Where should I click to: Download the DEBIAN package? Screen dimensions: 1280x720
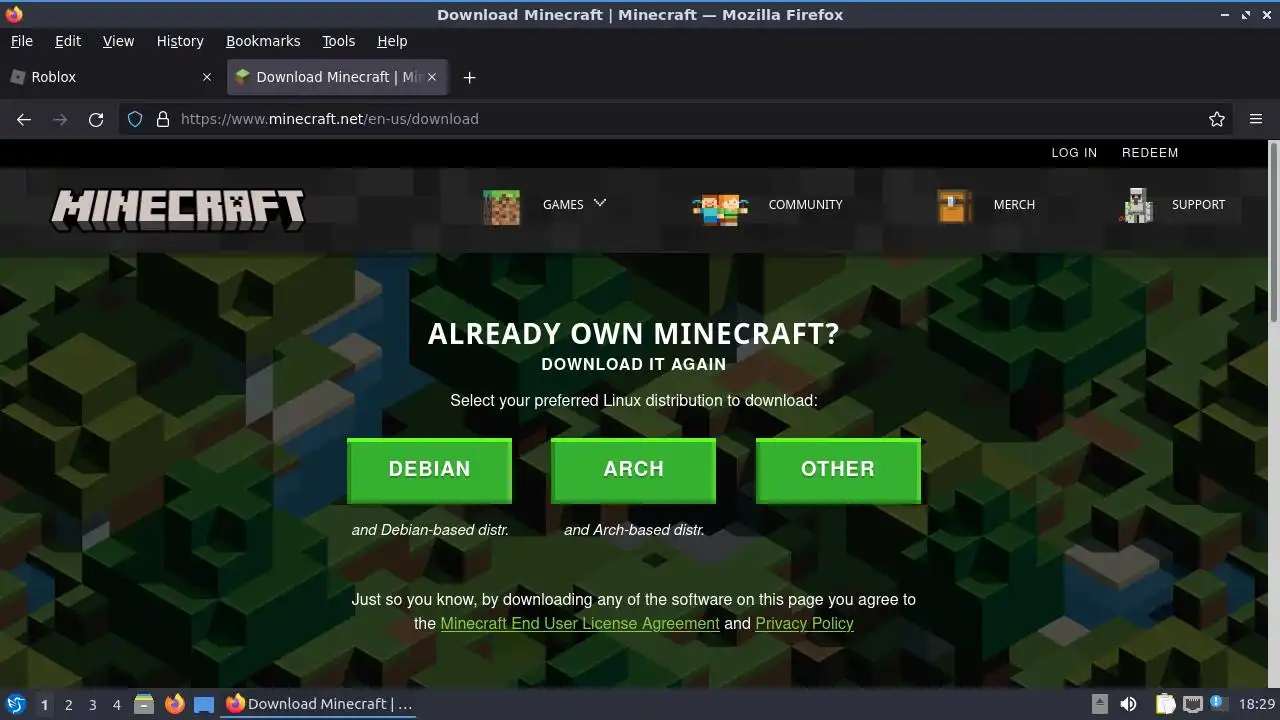429,470
